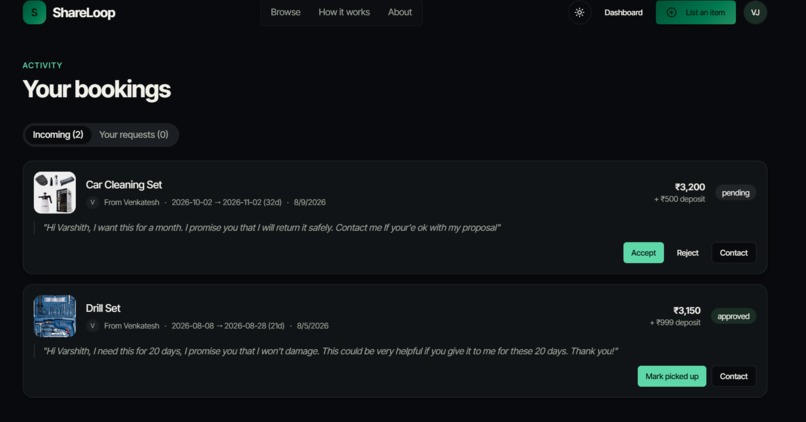
Task: Select the date range 2026-08-08 → 2026-08-28 (21d)
Action: (228, 326)
